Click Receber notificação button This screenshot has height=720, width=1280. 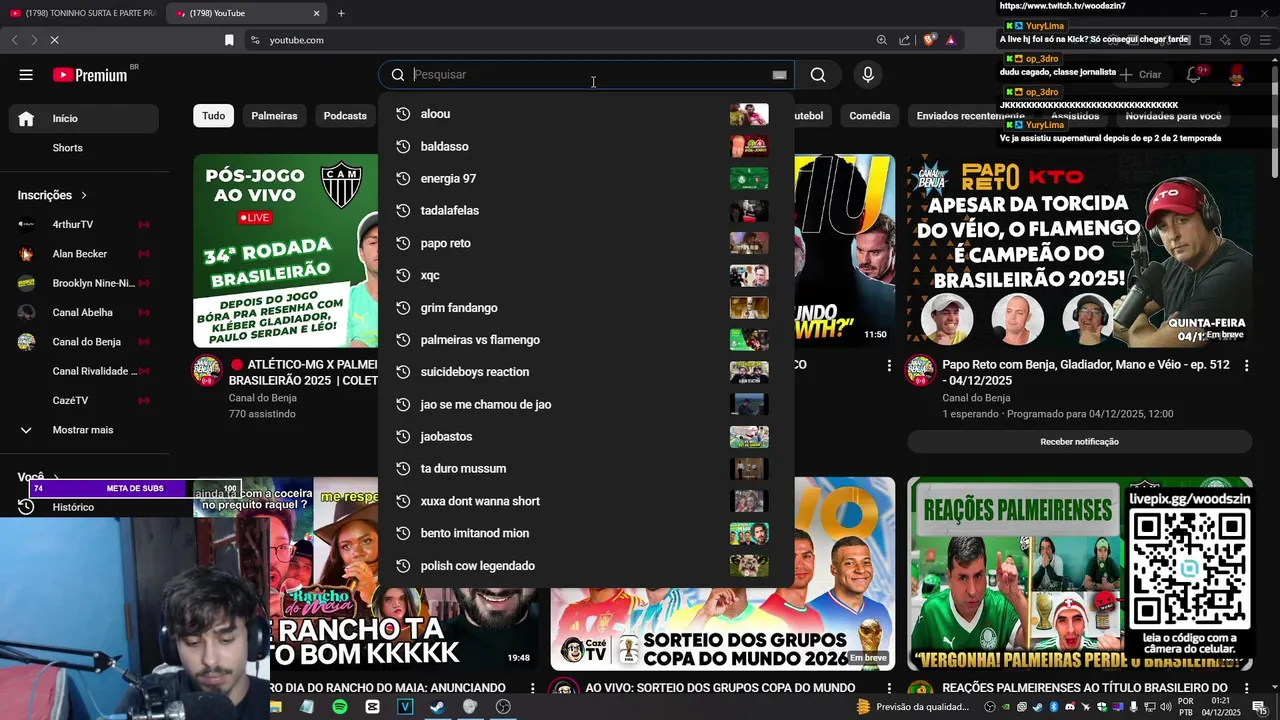(x=1079, y=442)
